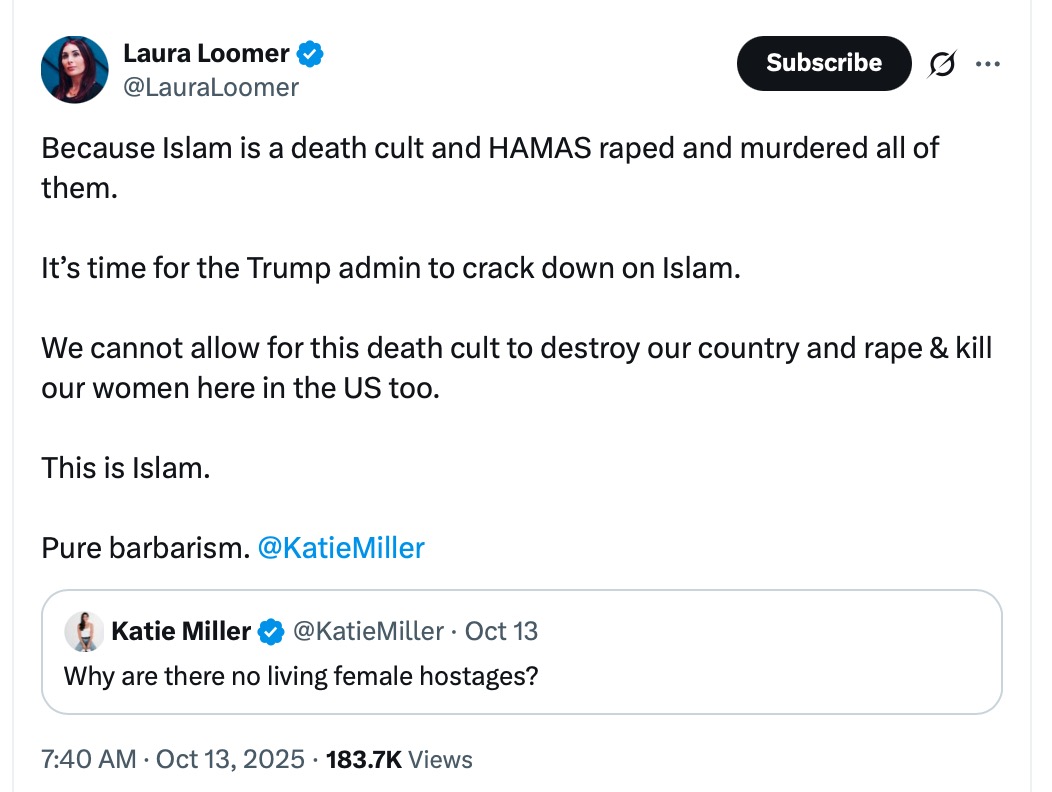The height and width of the screenshot is (792, 1052).
Task: Click the Katie Miller name in quote
Action: tap(181, 631)
